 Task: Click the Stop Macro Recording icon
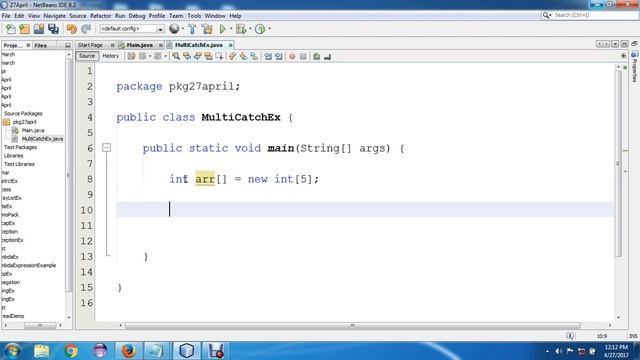(303, 56)
